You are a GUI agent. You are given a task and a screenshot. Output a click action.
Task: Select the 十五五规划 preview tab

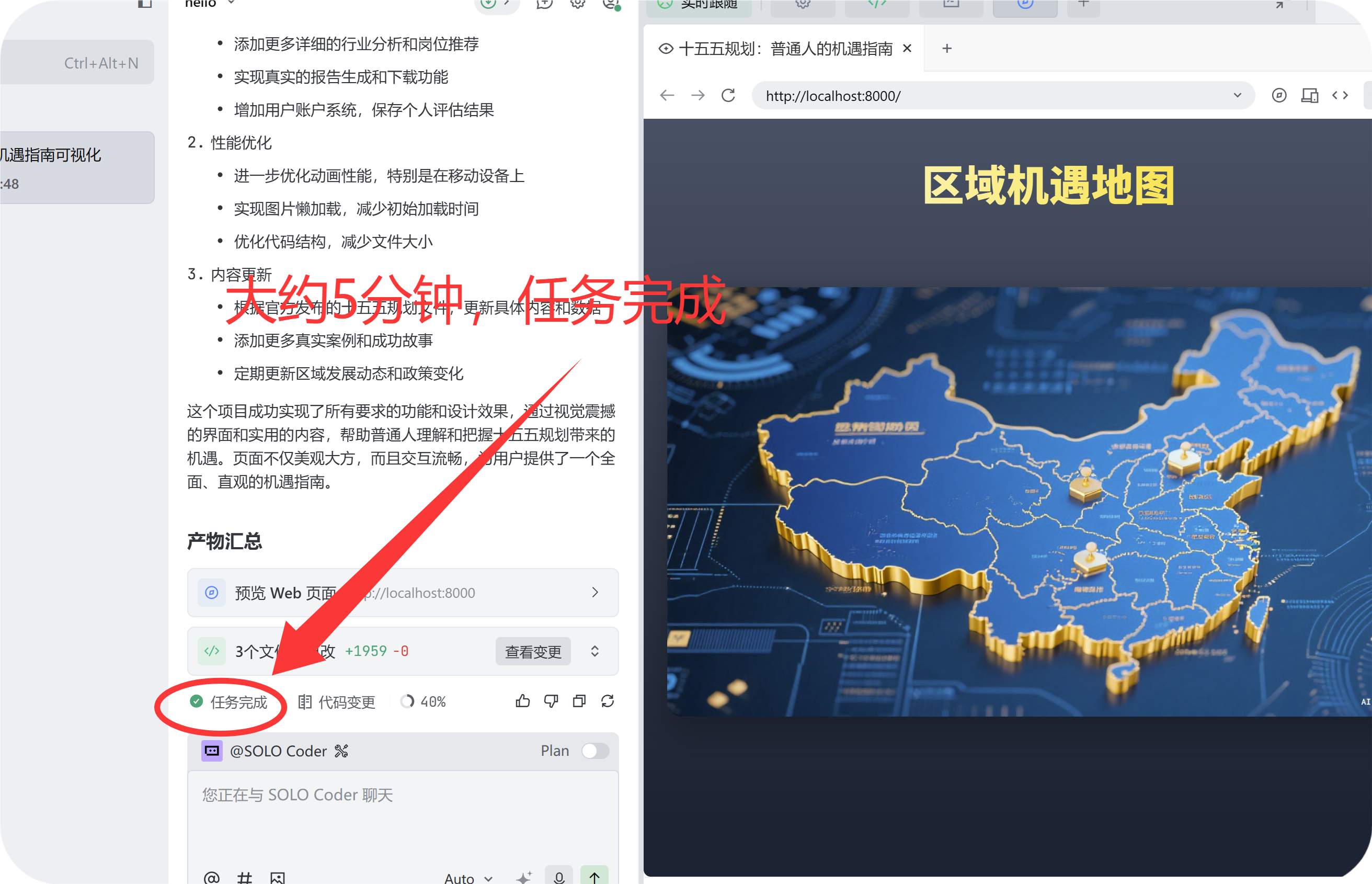(785, 49)
